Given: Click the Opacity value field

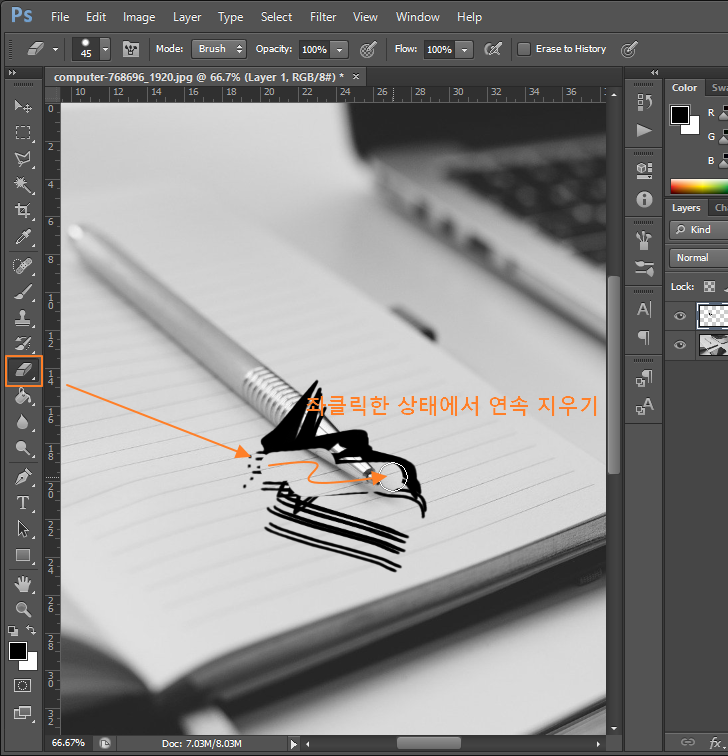Looking at the screenshot, I should pos(315,50).
